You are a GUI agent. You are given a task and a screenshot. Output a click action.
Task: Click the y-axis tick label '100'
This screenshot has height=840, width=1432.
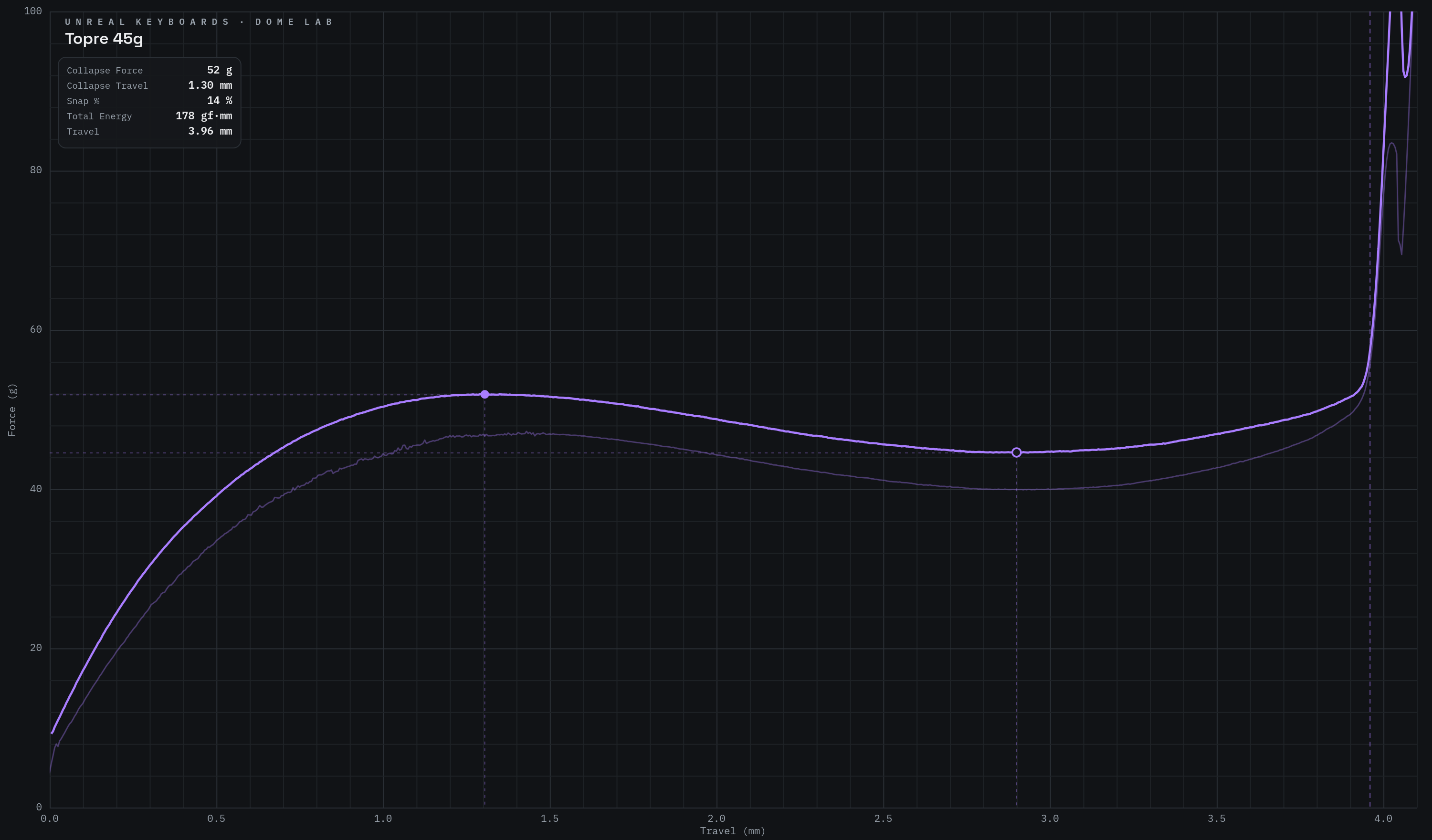[33, 11]
